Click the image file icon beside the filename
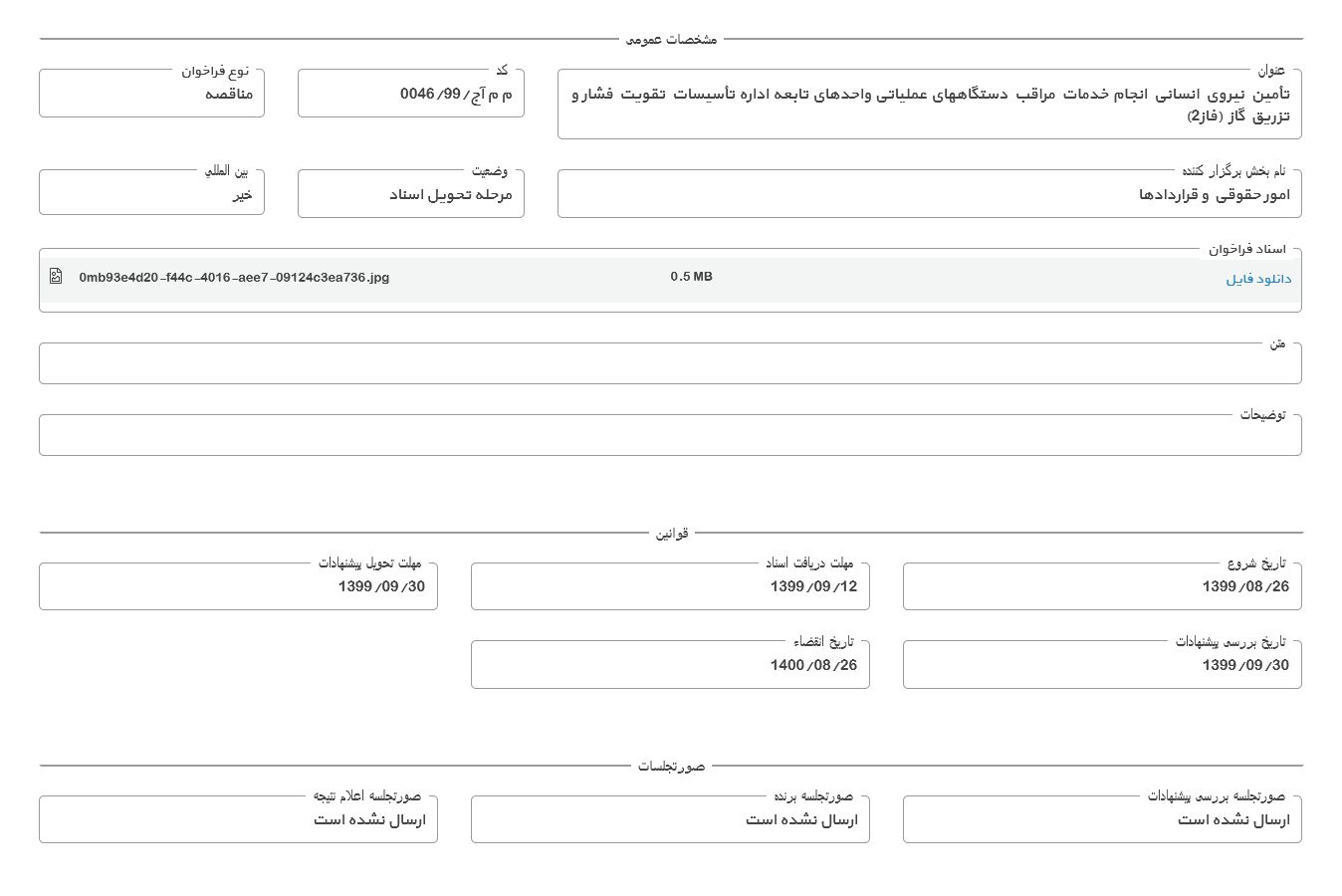 [56, 277]
